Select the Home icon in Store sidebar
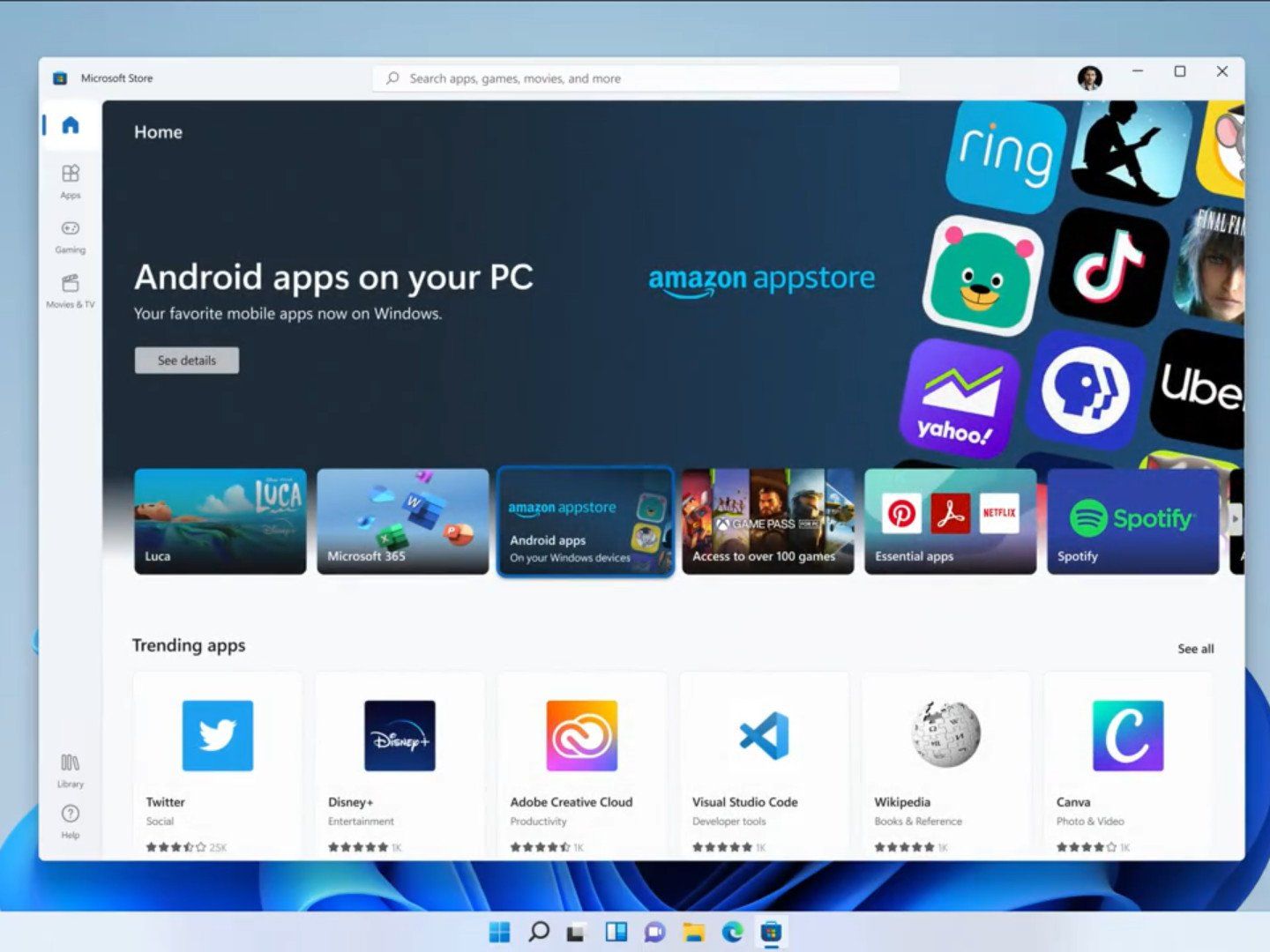 point(70,124)
